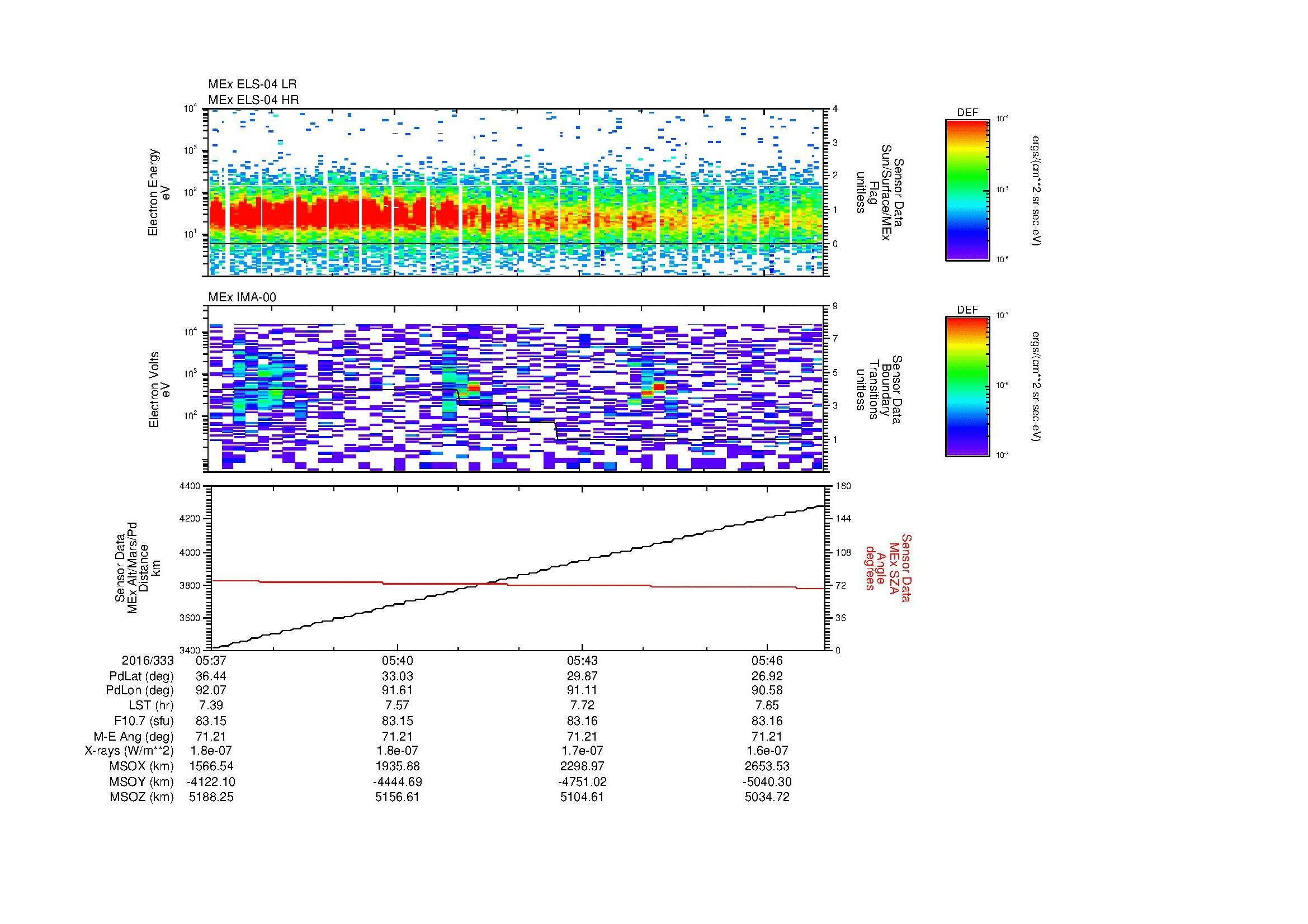The height and width of the screenshot is (924, 1308).
Task: Click the PdLon value 92.07
Action: (211, 690)
